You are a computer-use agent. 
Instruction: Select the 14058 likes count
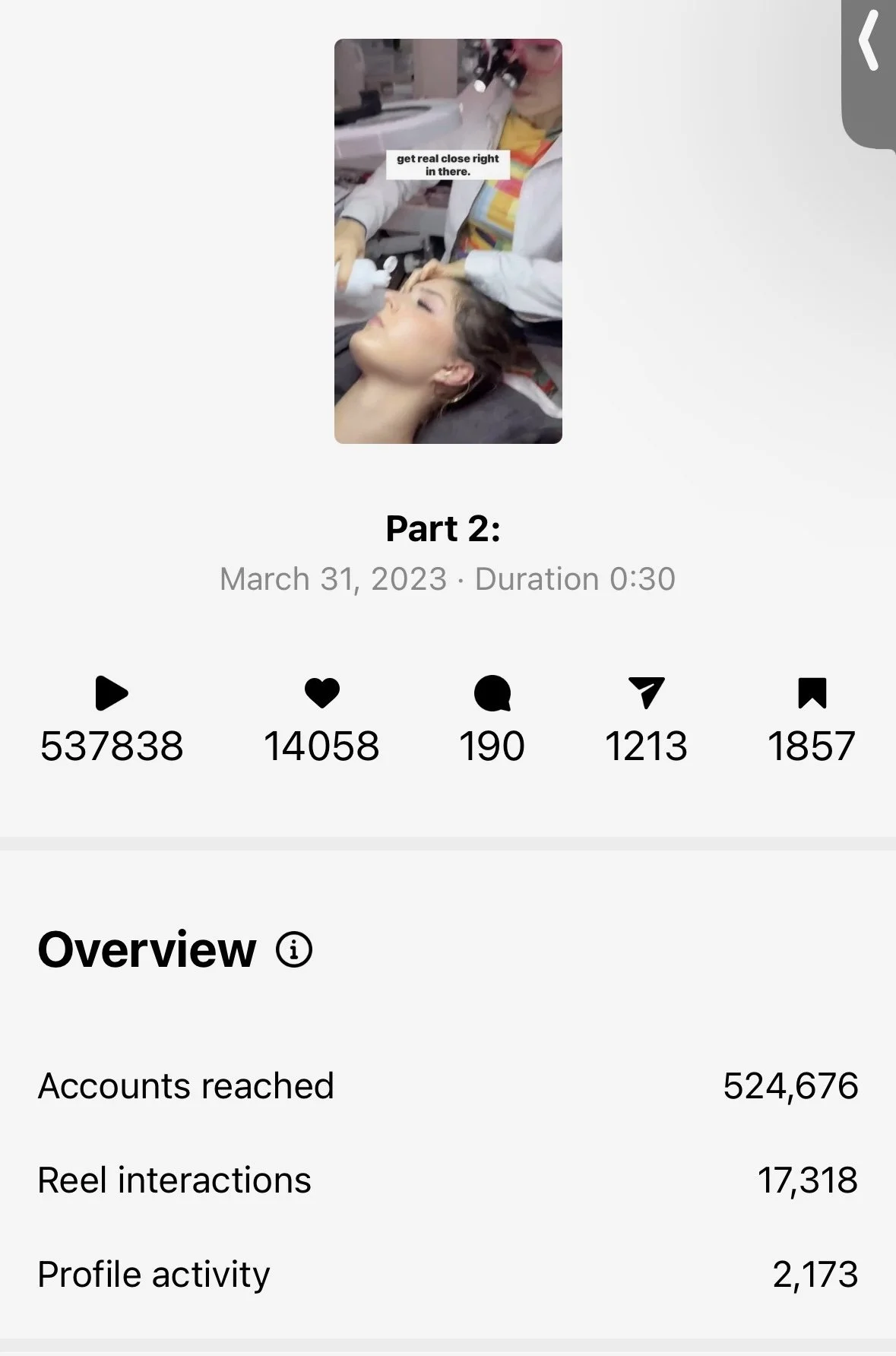(x=321, y=746)
